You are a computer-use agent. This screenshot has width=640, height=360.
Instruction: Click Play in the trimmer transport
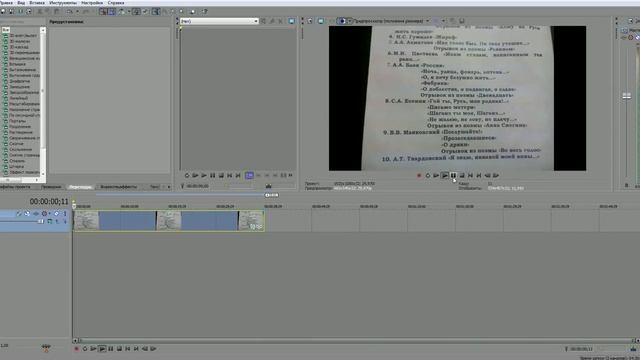coord(204,176)
